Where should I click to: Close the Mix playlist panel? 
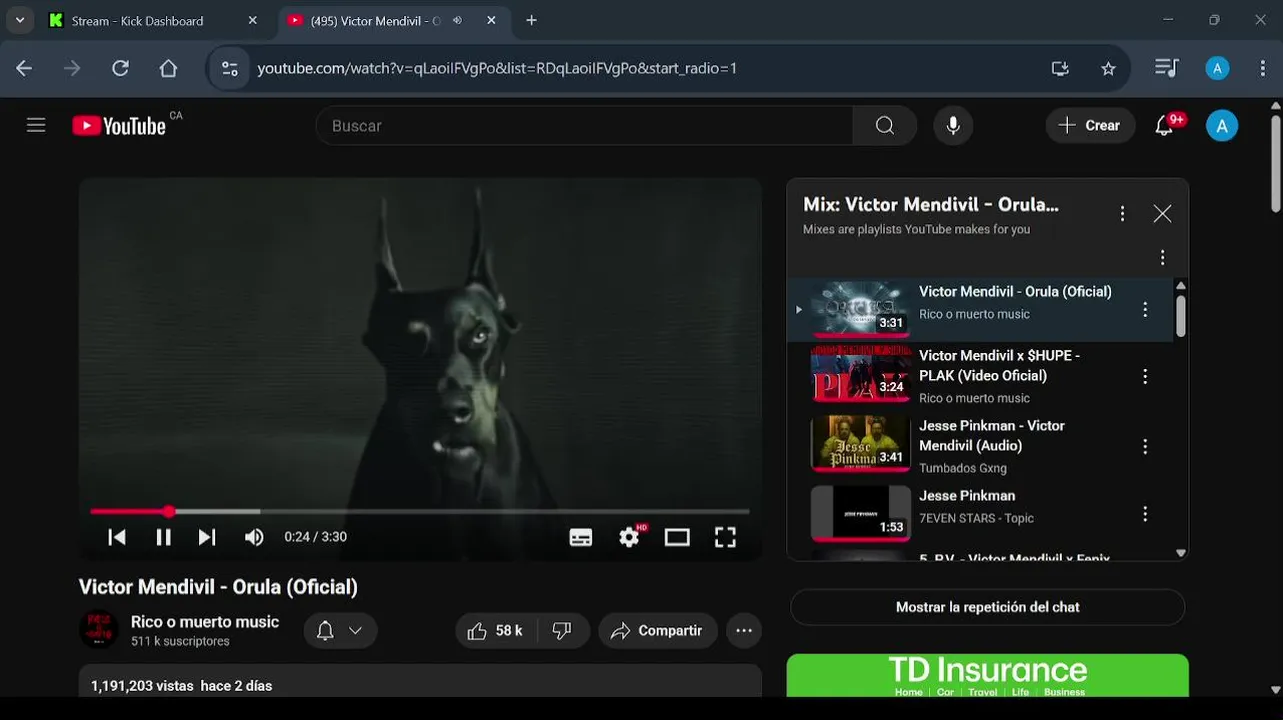point(1162,213)
